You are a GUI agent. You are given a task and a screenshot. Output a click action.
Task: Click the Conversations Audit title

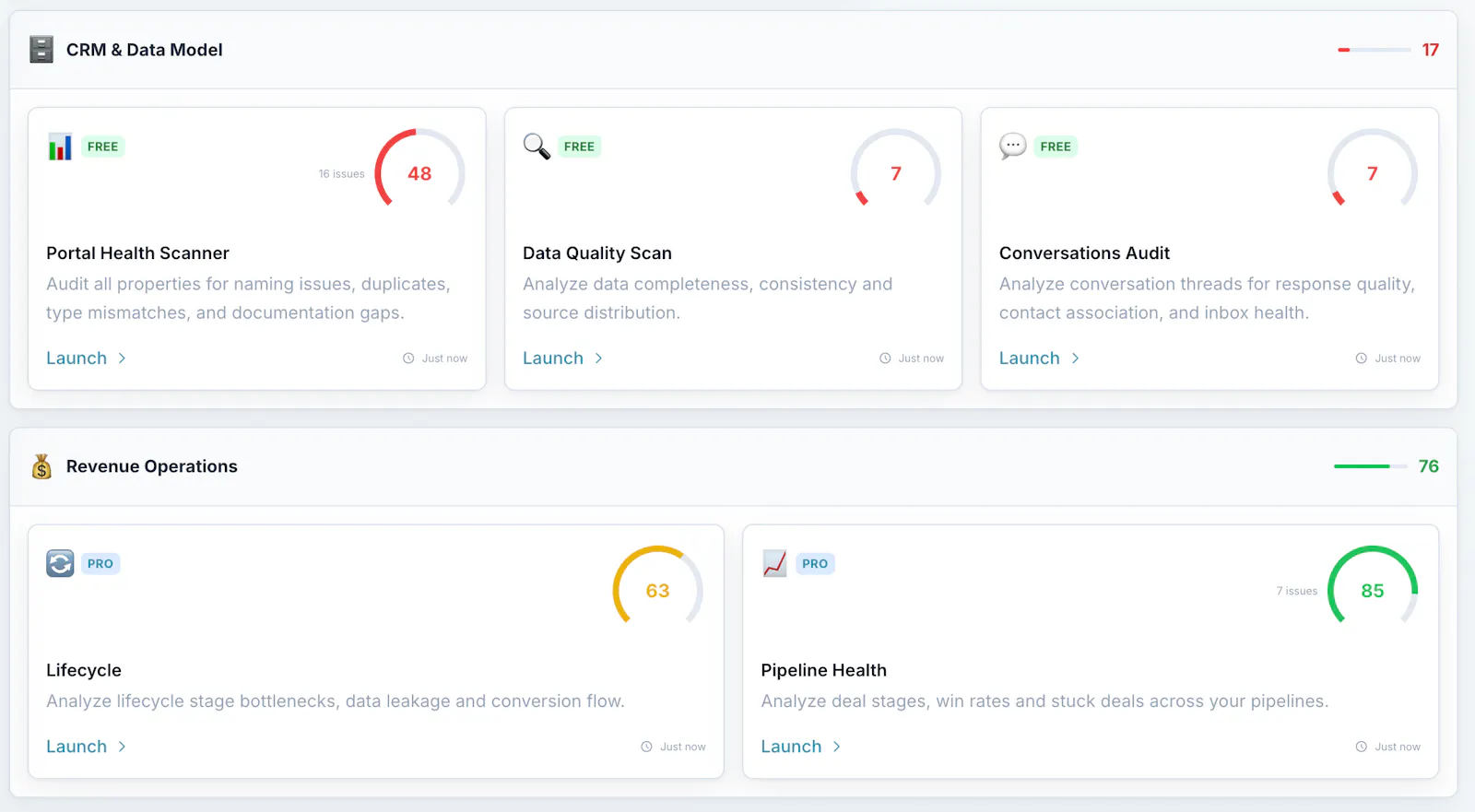click(1084, 253)
